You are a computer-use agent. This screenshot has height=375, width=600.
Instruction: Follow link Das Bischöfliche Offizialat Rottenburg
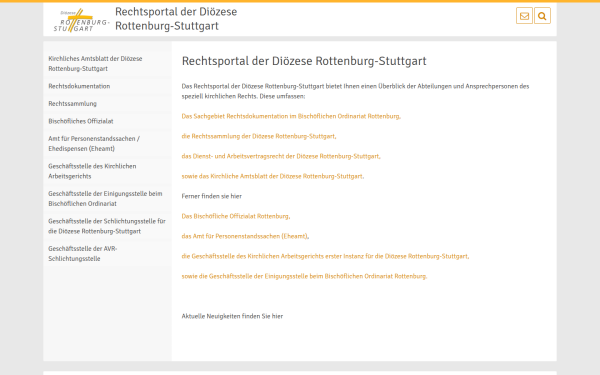coord(236,216)
